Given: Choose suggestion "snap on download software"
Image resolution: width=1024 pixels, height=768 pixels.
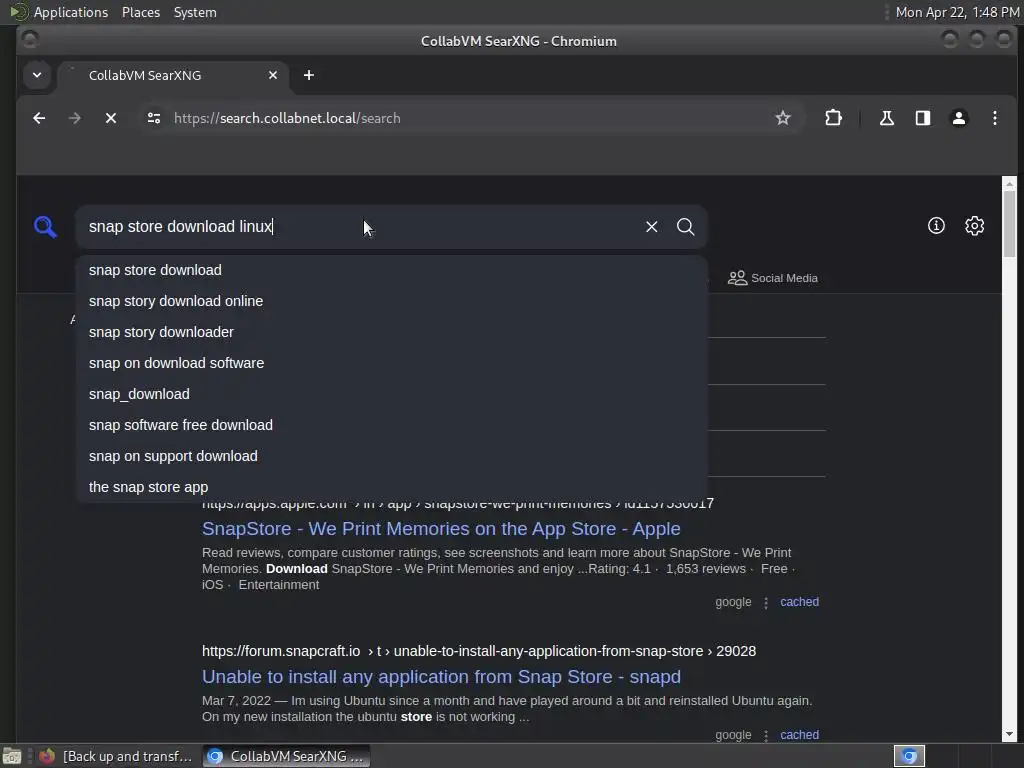Looking at the screenshot, I should click(392, 363).
